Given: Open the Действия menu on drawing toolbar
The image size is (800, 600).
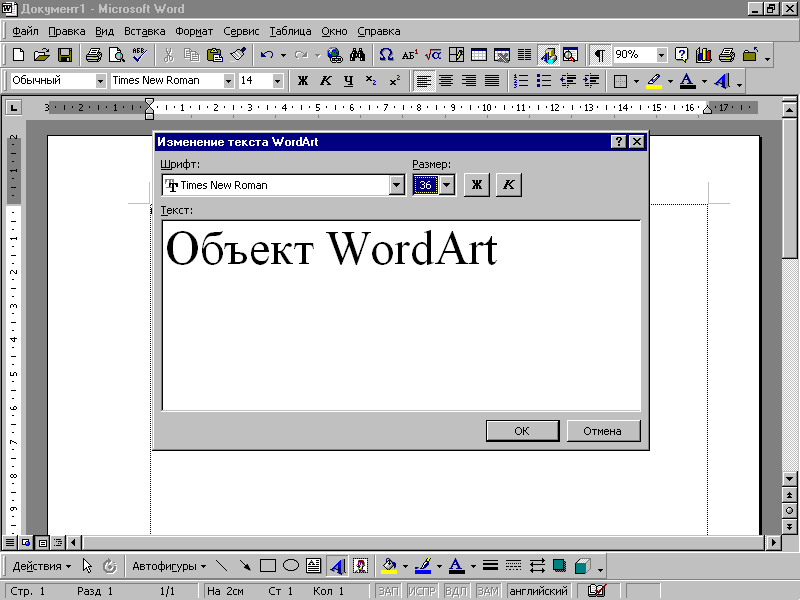Looking at the screenshot, I should 41,566.
